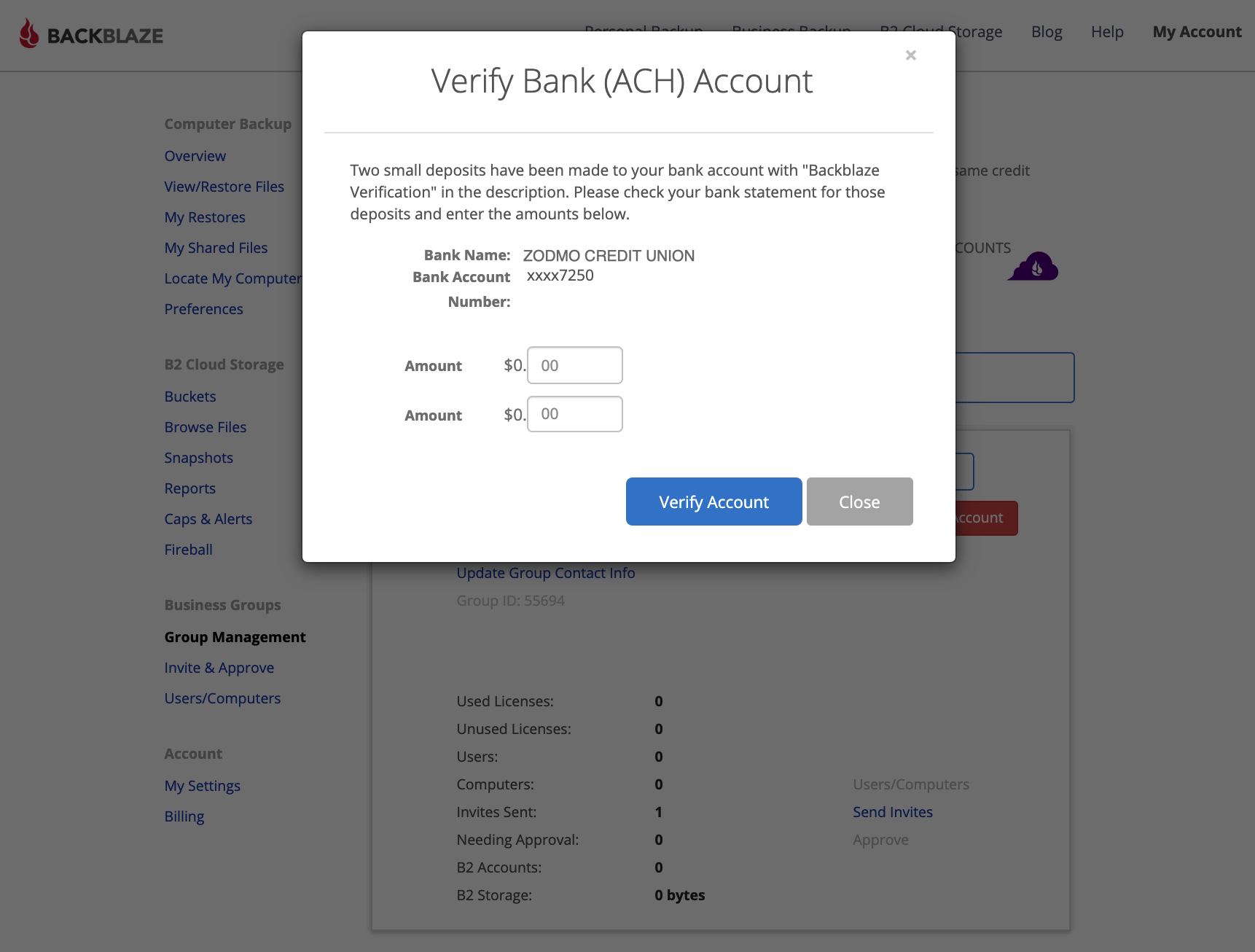Click the purple cloud flame icon
The width and height of the screenshot is (1255, 952).
1033,266
